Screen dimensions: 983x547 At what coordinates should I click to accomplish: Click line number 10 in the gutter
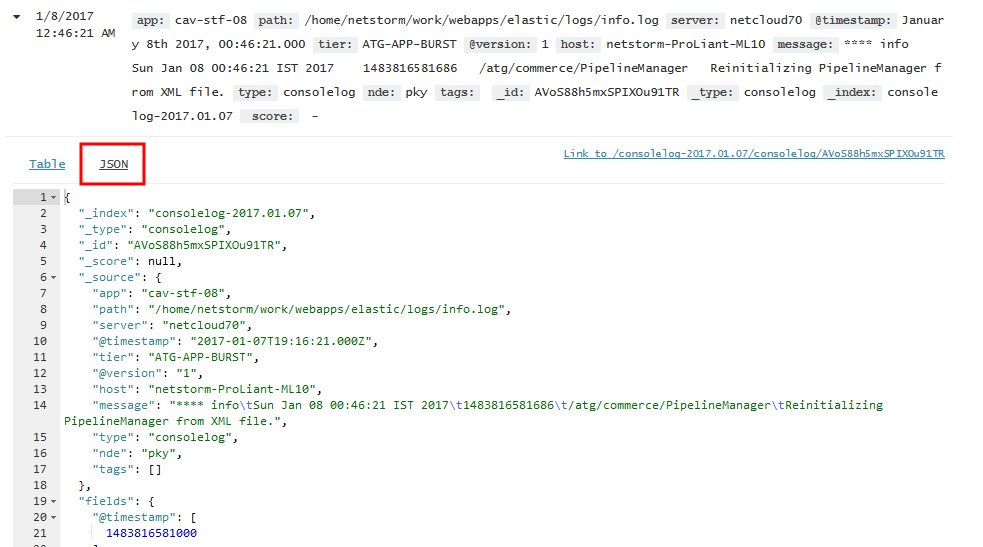point(40,341)
